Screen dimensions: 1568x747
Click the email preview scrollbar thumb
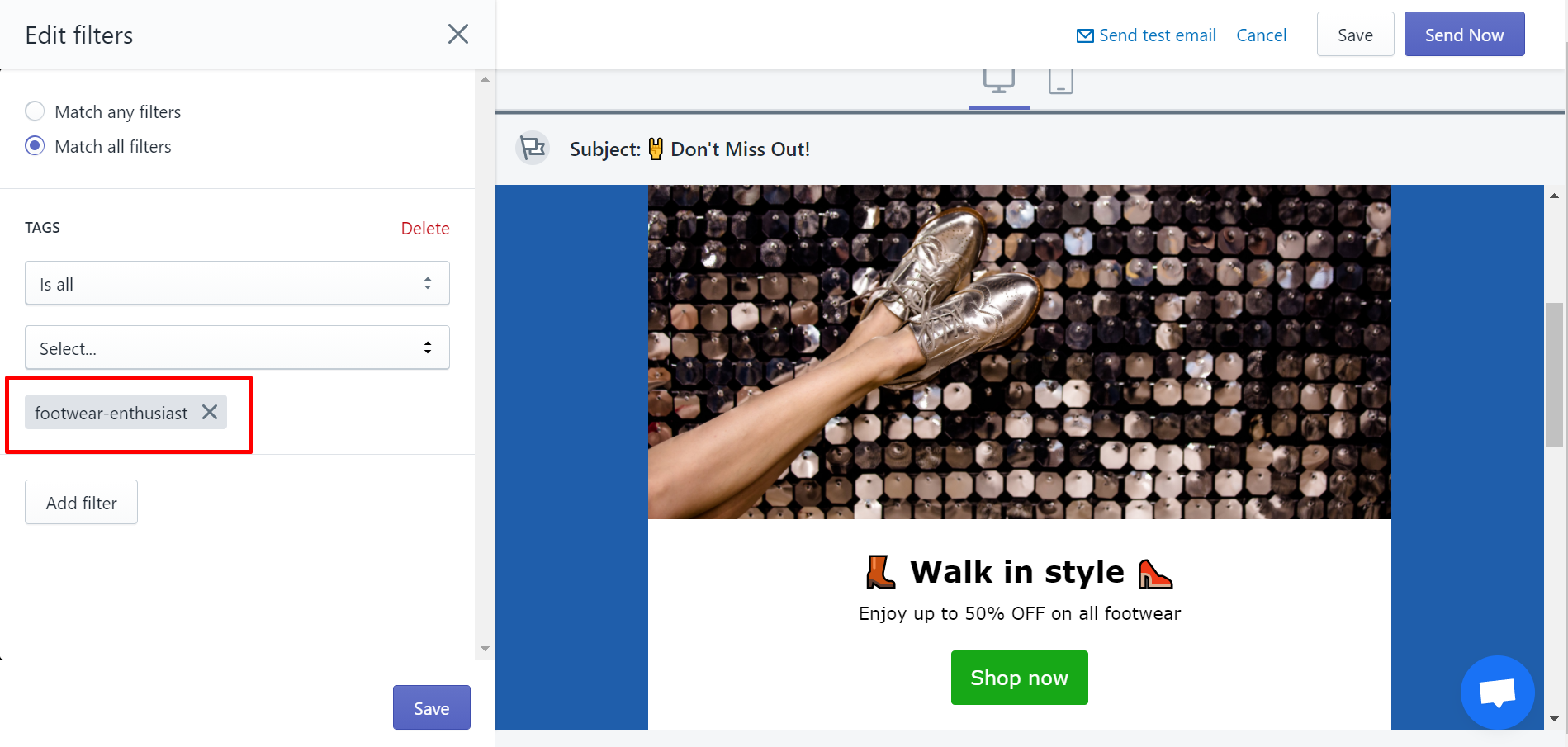[1554, 375]
